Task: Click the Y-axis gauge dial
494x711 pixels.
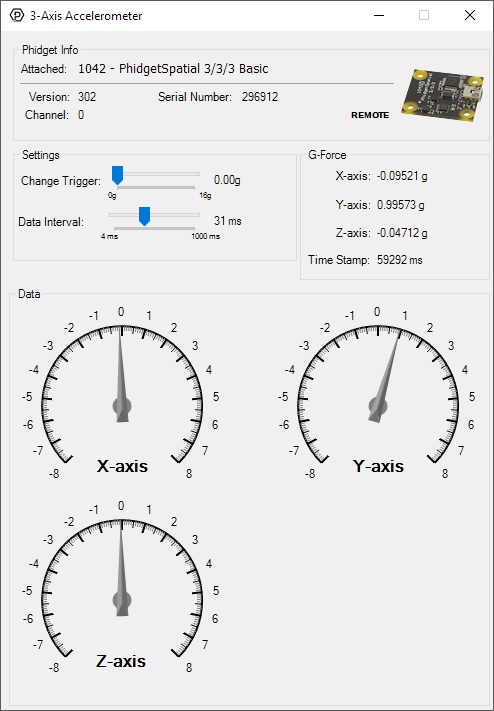Action: coord(378,394)
